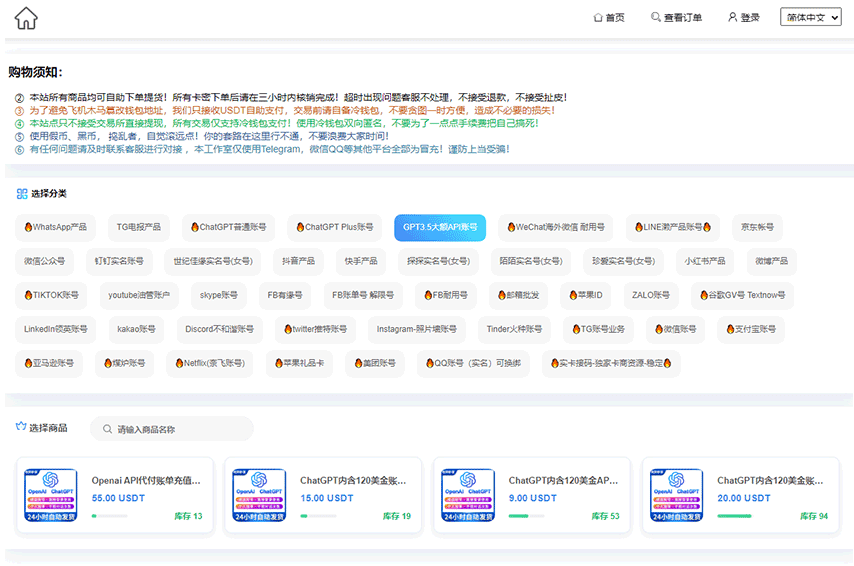Open 查看订单 order lookup
The height and width of the screenshot is (566, 854).
(676, 17)
